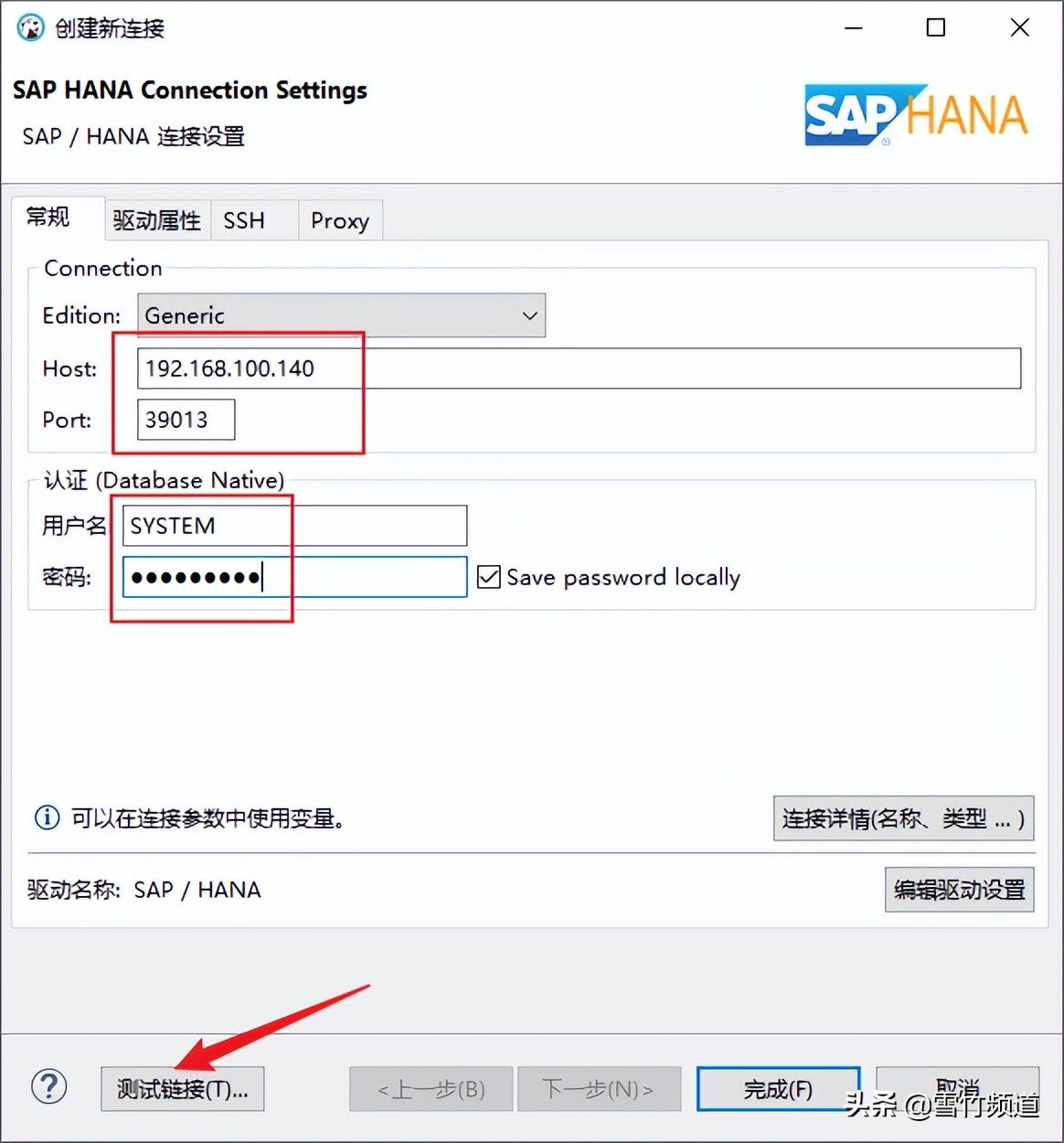The image size is (1064, 1143).
Task: Click the Port input field
Action: coord(186,420)
